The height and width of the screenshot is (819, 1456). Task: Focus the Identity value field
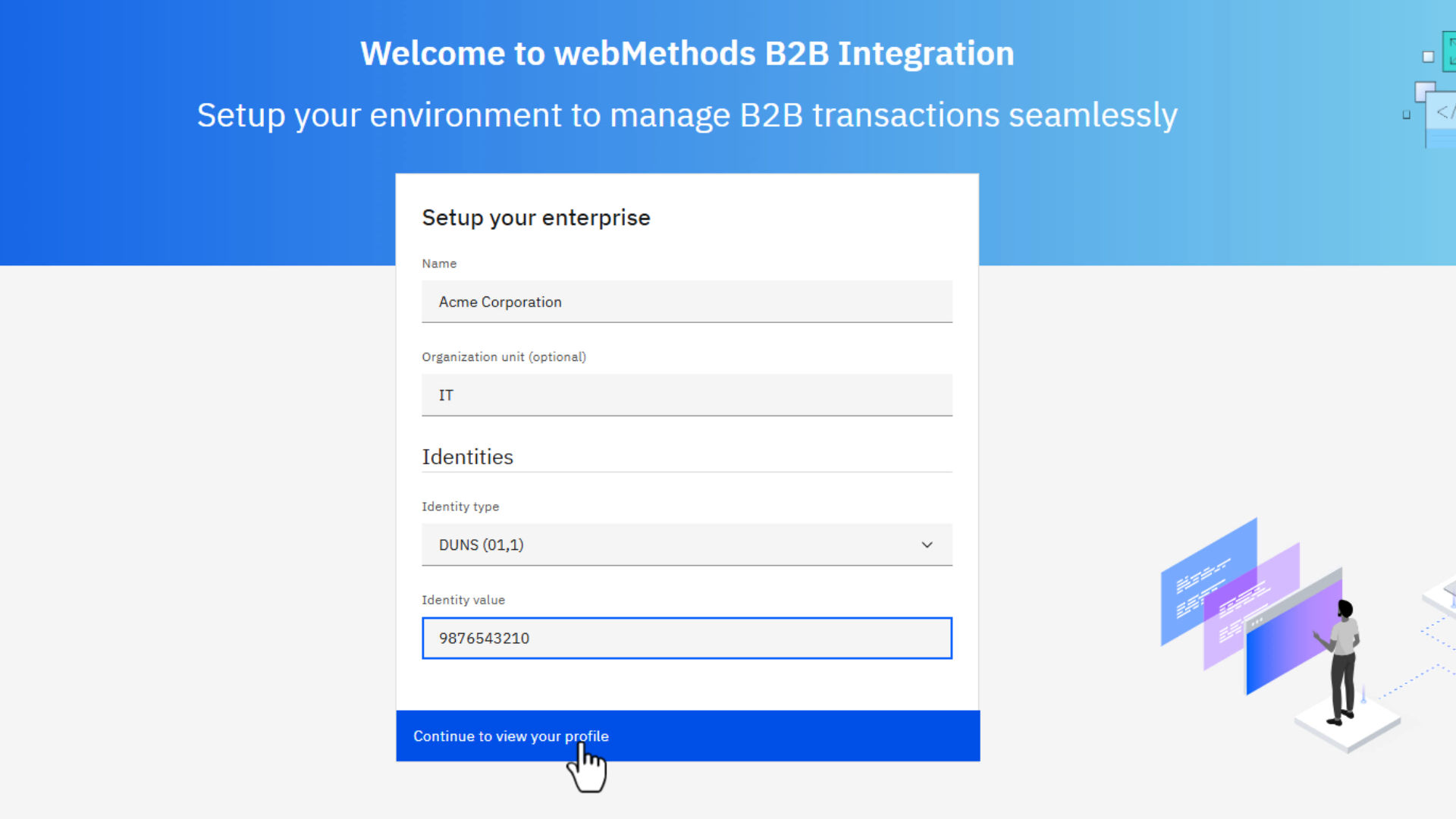click(686, 639)
